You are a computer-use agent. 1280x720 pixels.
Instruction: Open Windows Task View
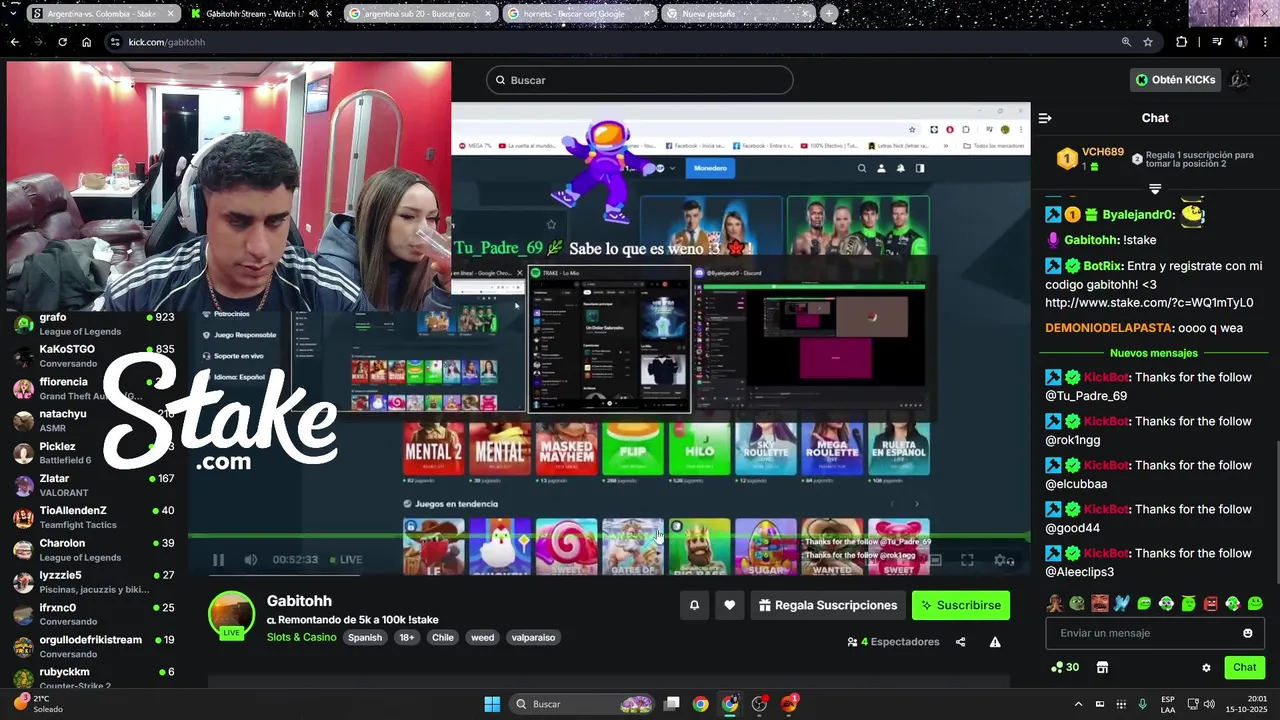(x=672, y=704)
